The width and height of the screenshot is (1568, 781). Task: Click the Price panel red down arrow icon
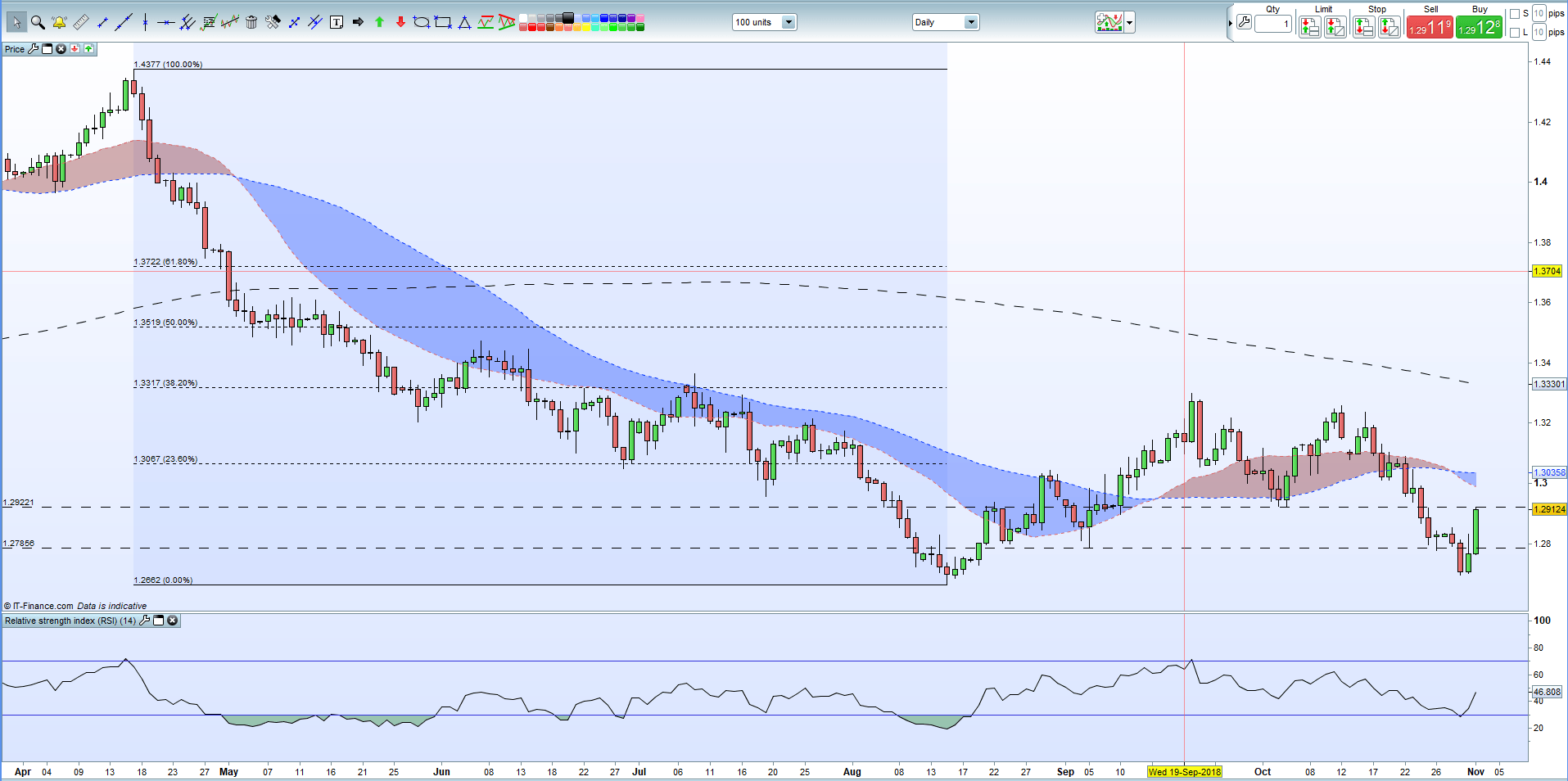click(x=75, y=49)
